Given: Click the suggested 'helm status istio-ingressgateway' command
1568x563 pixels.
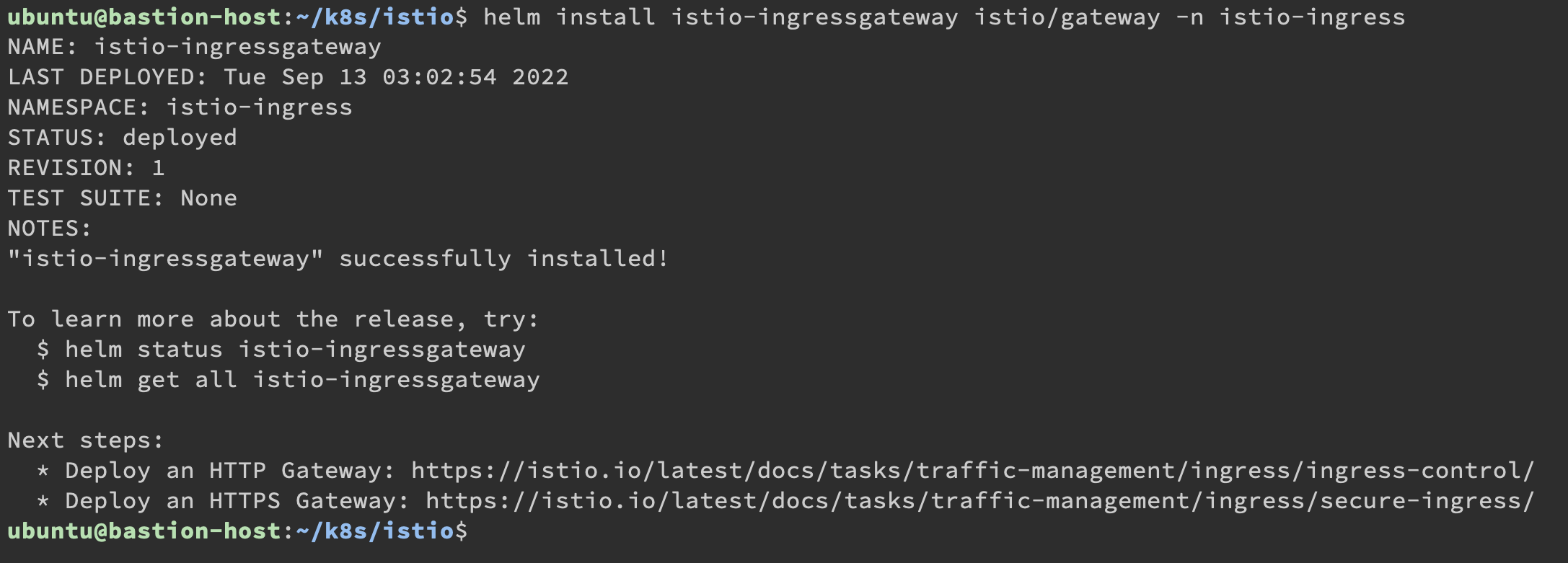Looking at the screenshot, I should coord(295,350).
